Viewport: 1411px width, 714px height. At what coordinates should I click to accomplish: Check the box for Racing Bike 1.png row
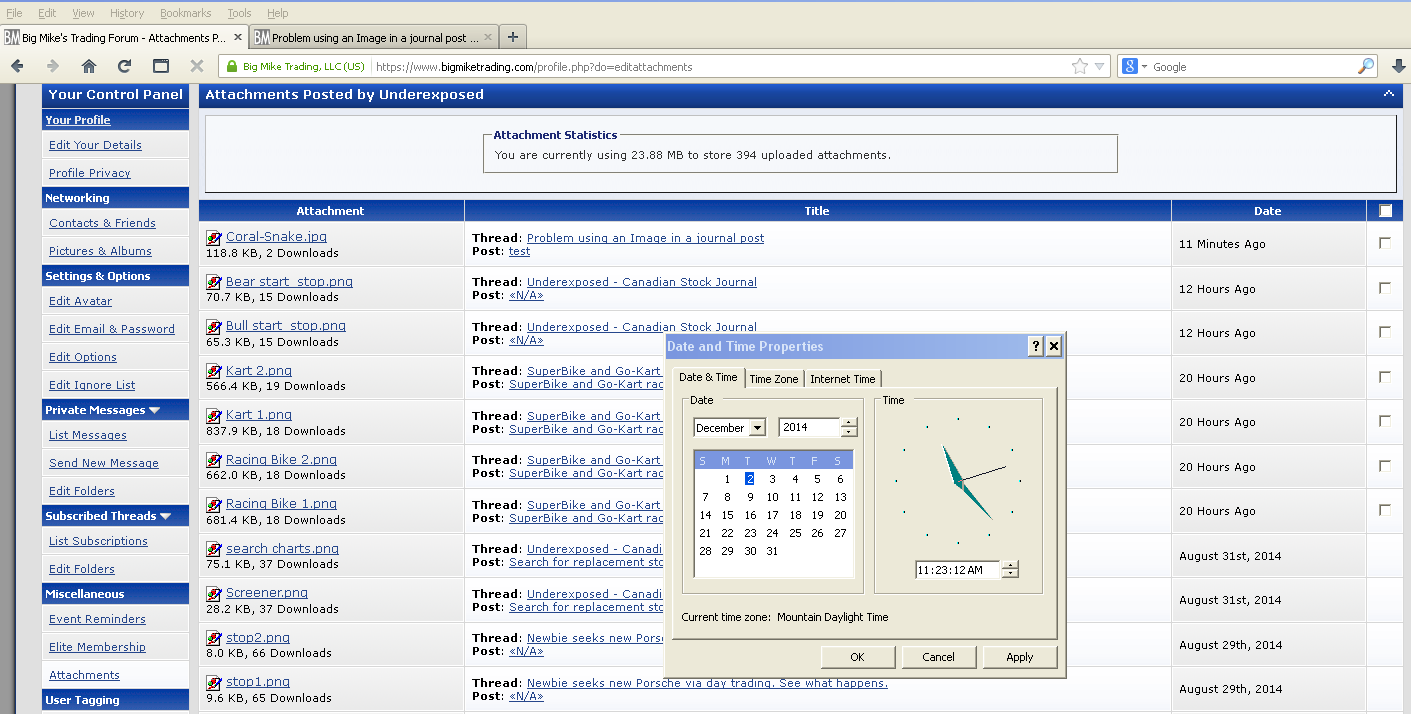pyautogui.click(x=1385, y=510)
